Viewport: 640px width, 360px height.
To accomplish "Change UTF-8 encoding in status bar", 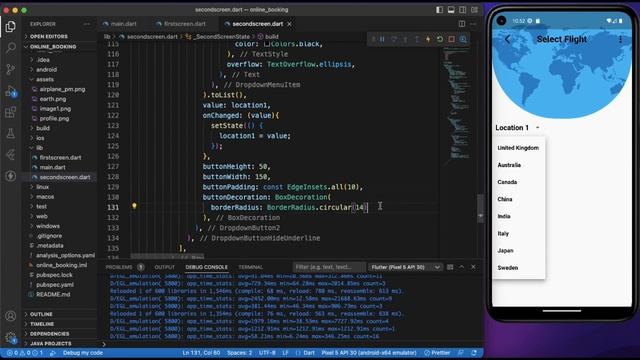I will [267, 353].
